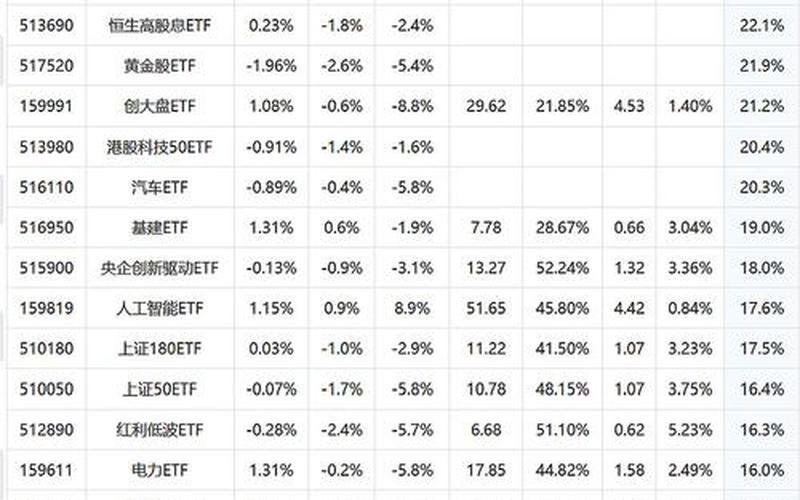Click the 央企创新驱动ETF name

pyautogui.click(x=160, y=268)
